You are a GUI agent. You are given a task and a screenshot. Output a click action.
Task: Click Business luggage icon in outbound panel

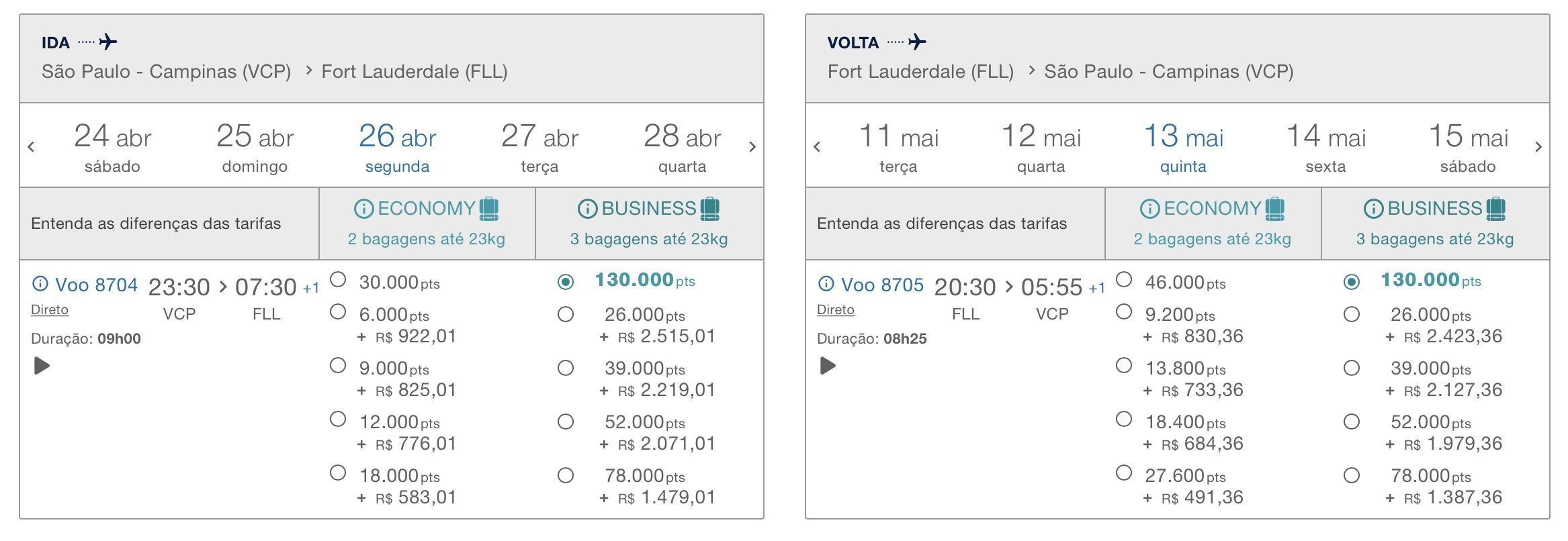pyautogui.click(x=710, y=209)
